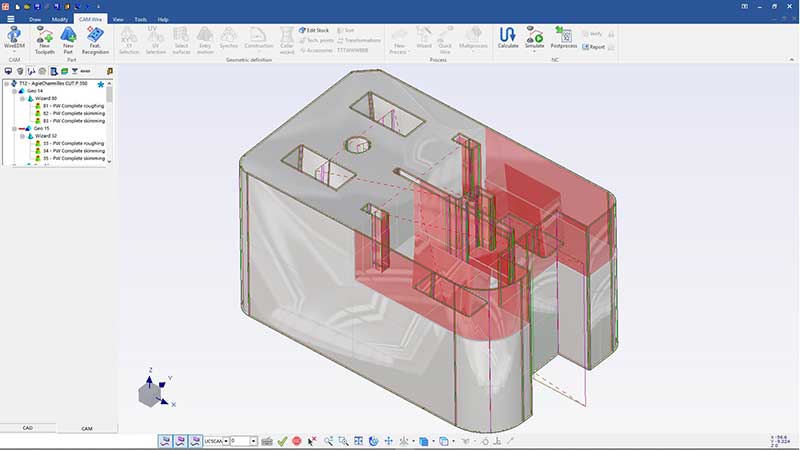Click the New Part icon
The width and height of the screenshot is (800, 450).
(x=68, y=38)
